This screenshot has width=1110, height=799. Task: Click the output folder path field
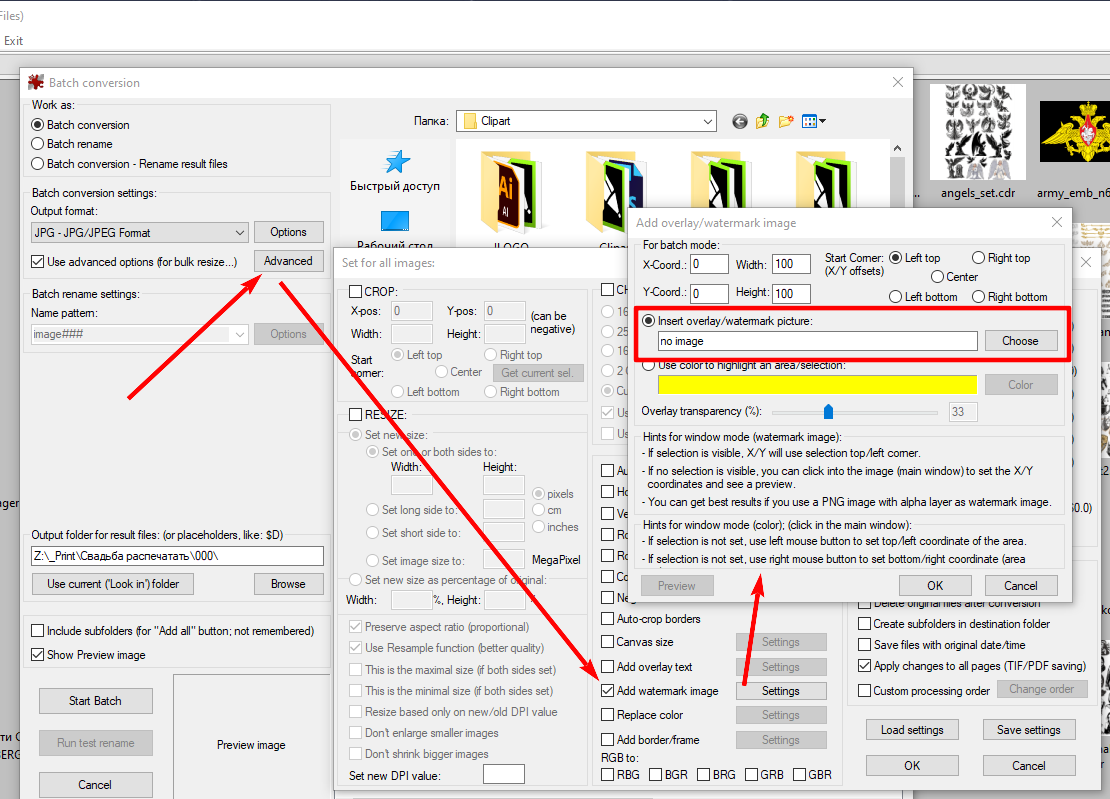(177, 556)
